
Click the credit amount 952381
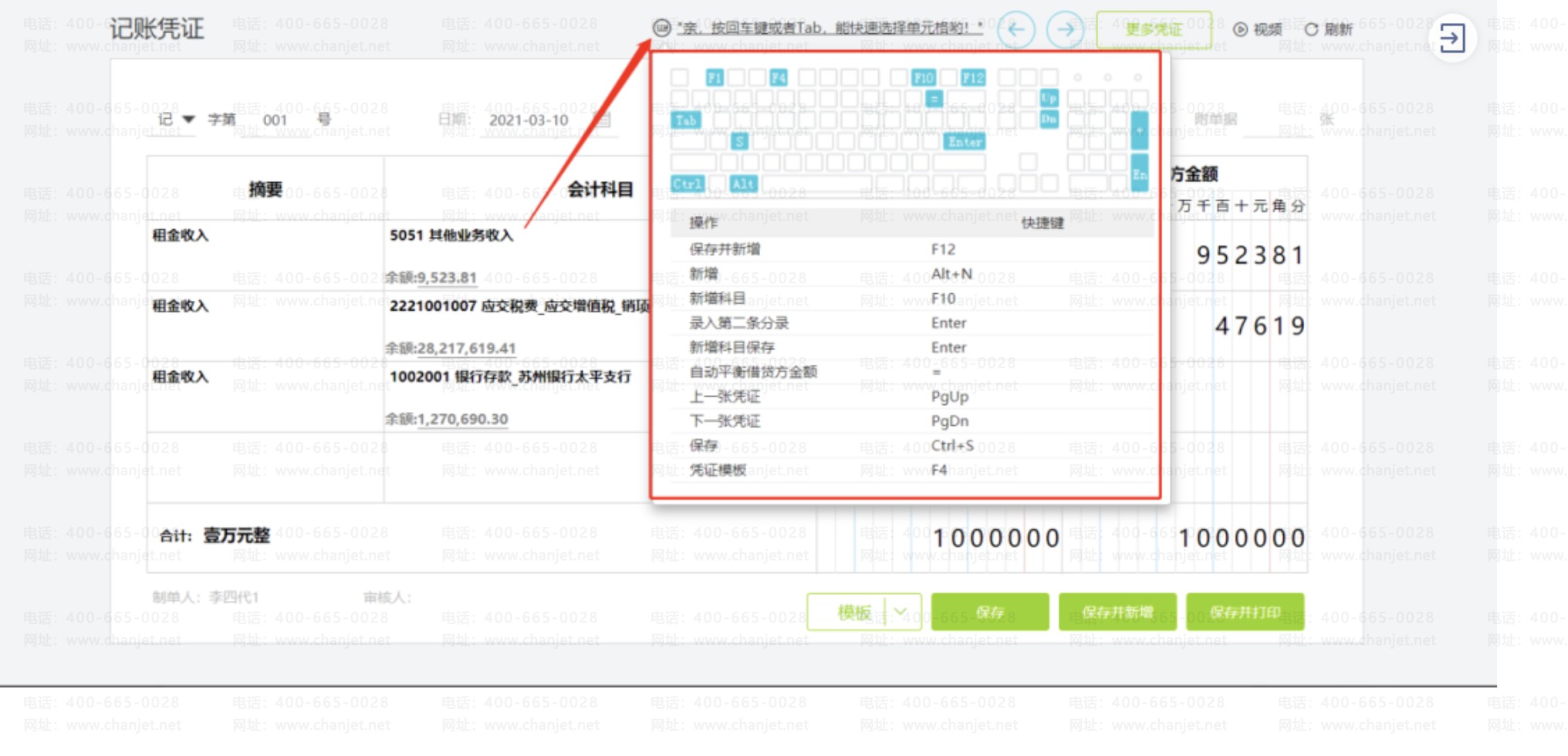[x=1250, y=255]
